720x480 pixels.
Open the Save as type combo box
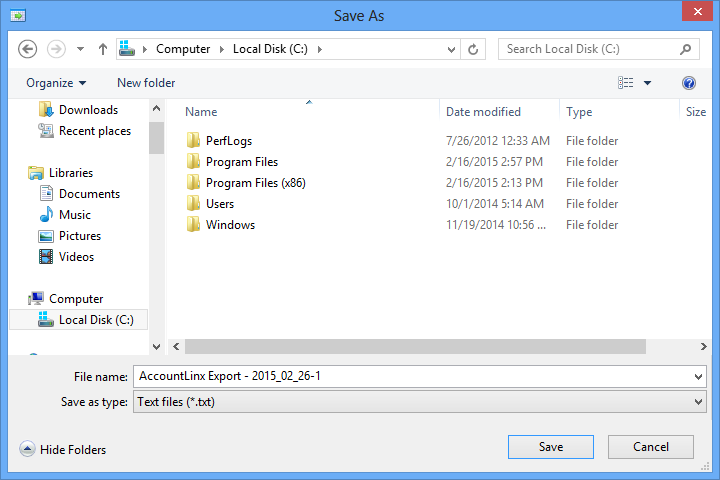pos(419,402)
